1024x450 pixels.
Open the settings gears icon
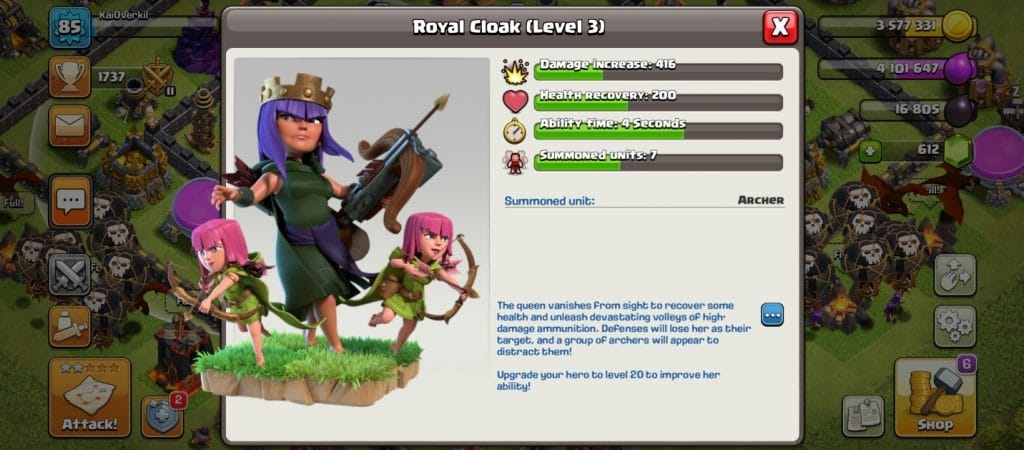(955, 326)
